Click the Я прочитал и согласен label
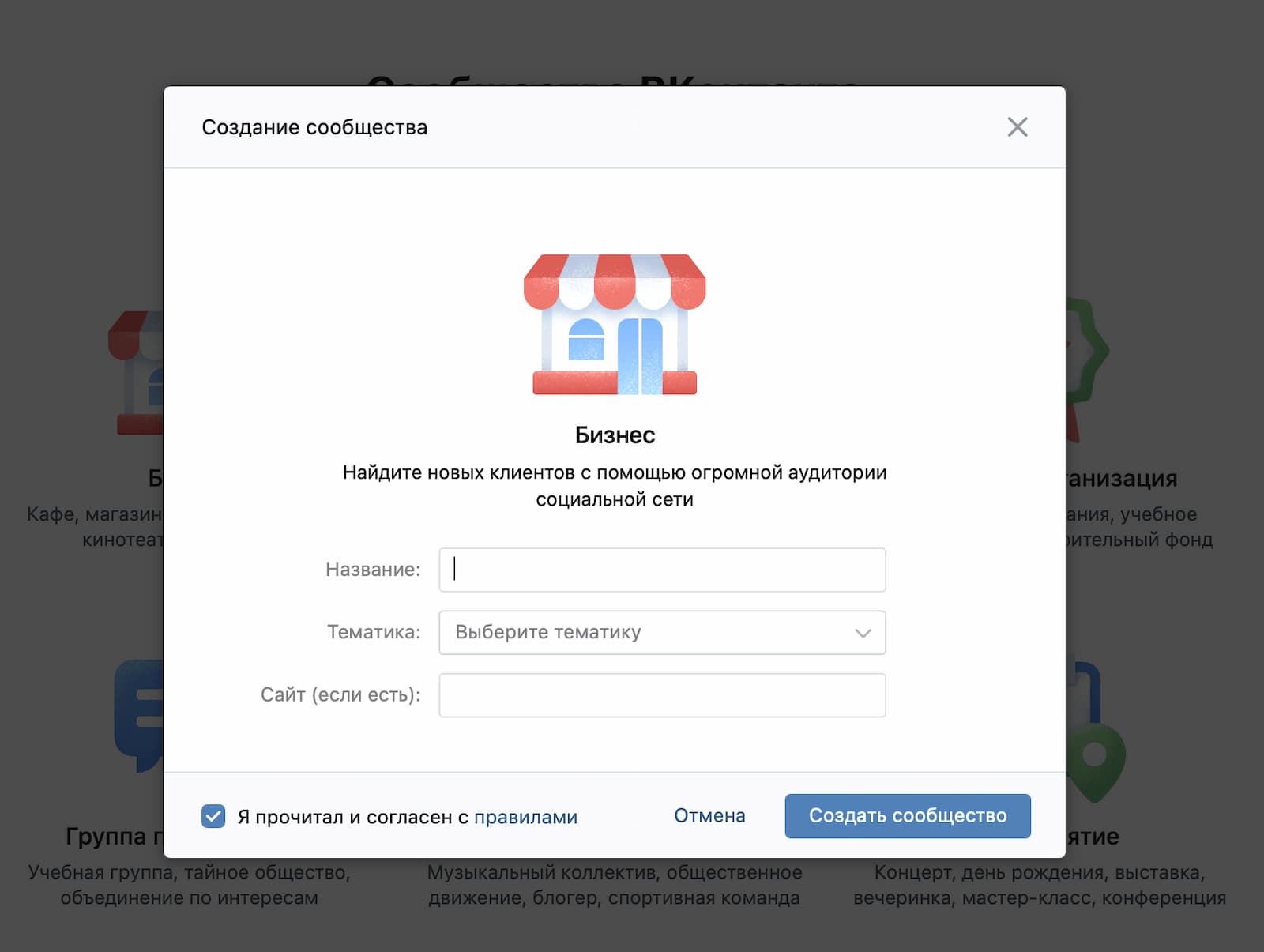 [352, 817]
